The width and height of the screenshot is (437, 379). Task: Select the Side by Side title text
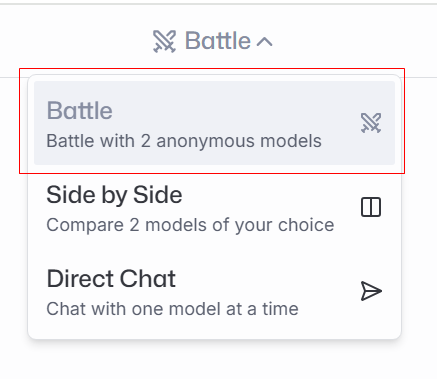[114, 195]
